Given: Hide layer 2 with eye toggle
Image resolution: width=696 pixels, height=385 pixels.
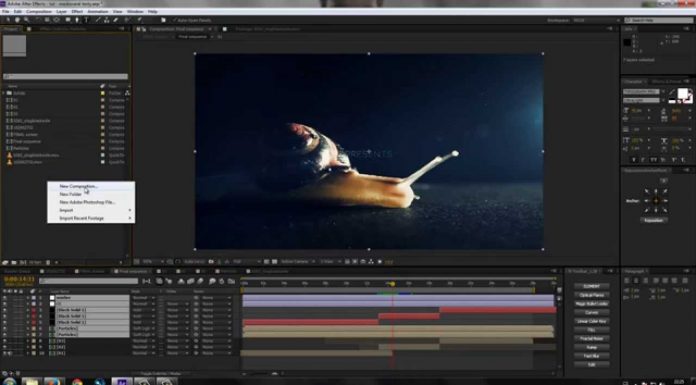Looking at the screenshot, I should pos(5,304).
